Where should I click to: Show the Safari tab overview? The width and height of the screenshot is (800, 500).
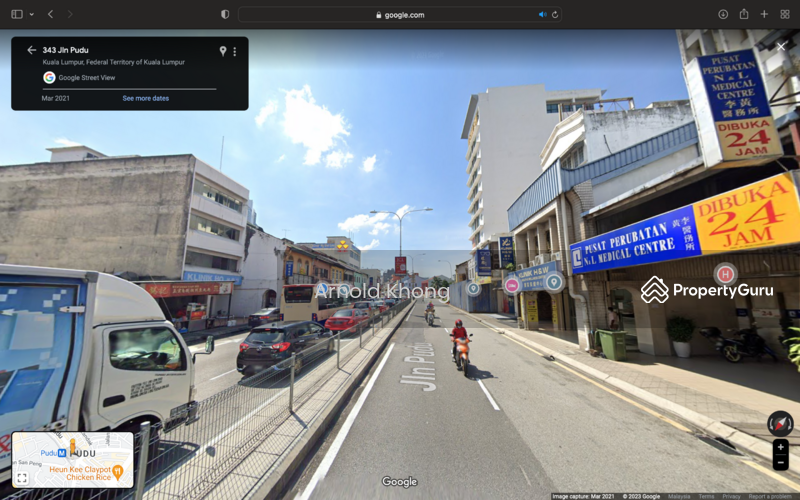784,14
